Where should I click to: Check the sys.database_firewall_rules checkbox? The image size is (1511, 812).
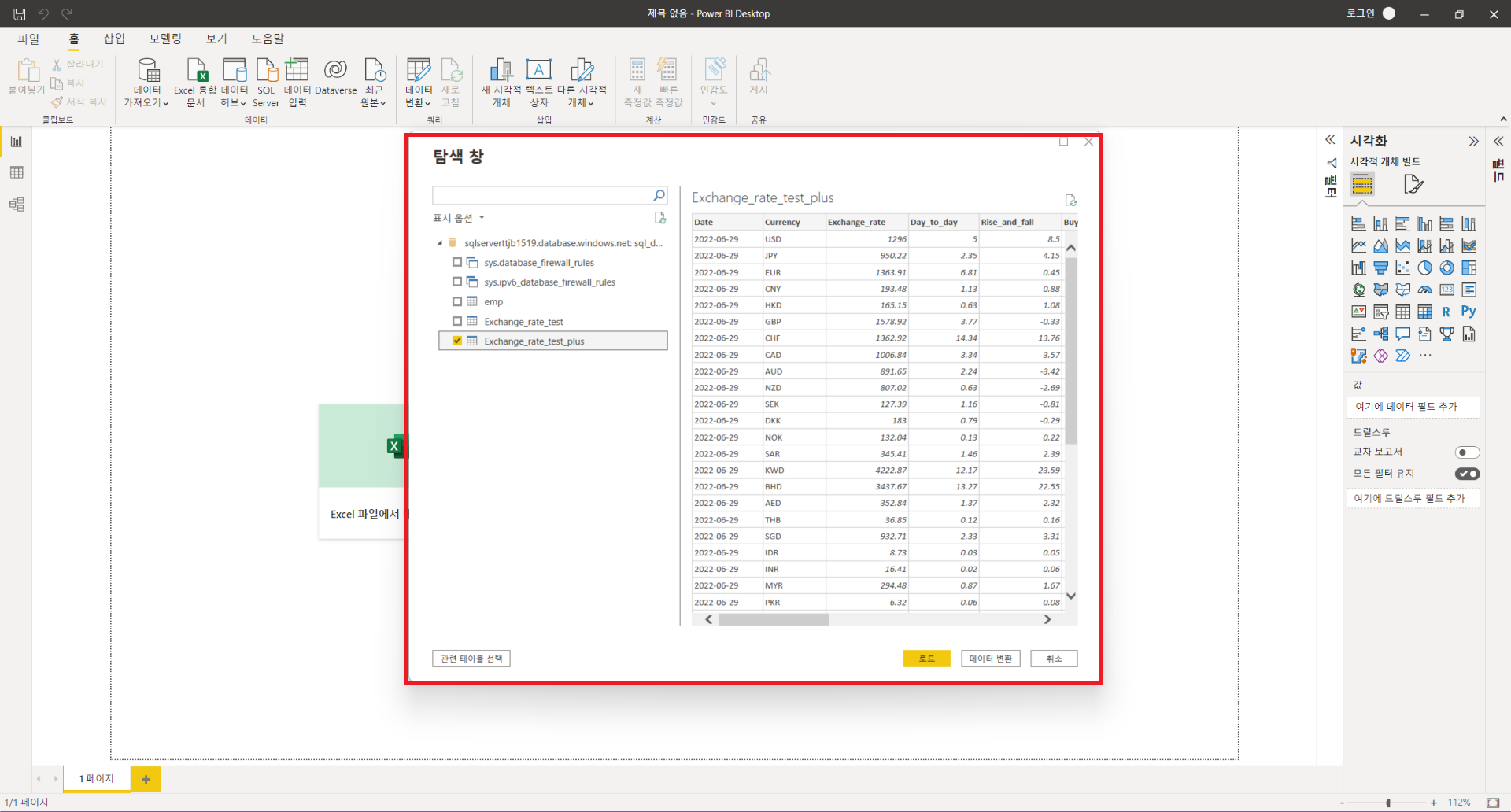tap(457, 262)
